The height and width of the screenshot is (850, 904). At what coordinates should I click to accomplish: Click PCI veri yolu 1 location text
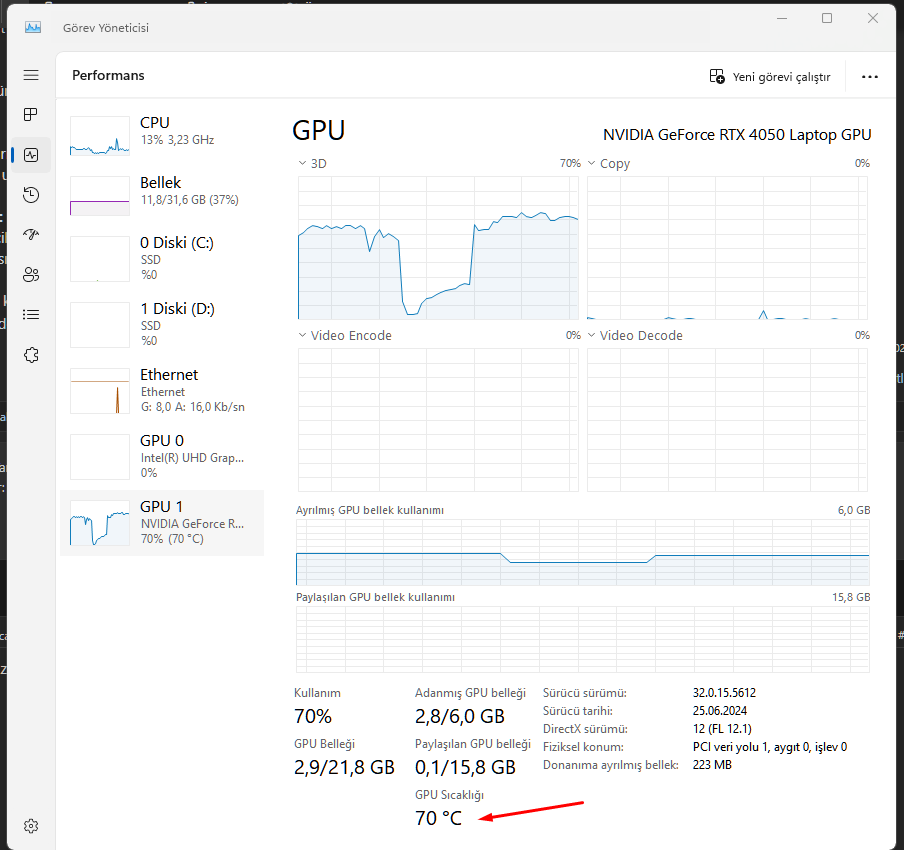[x=770, y=747]
